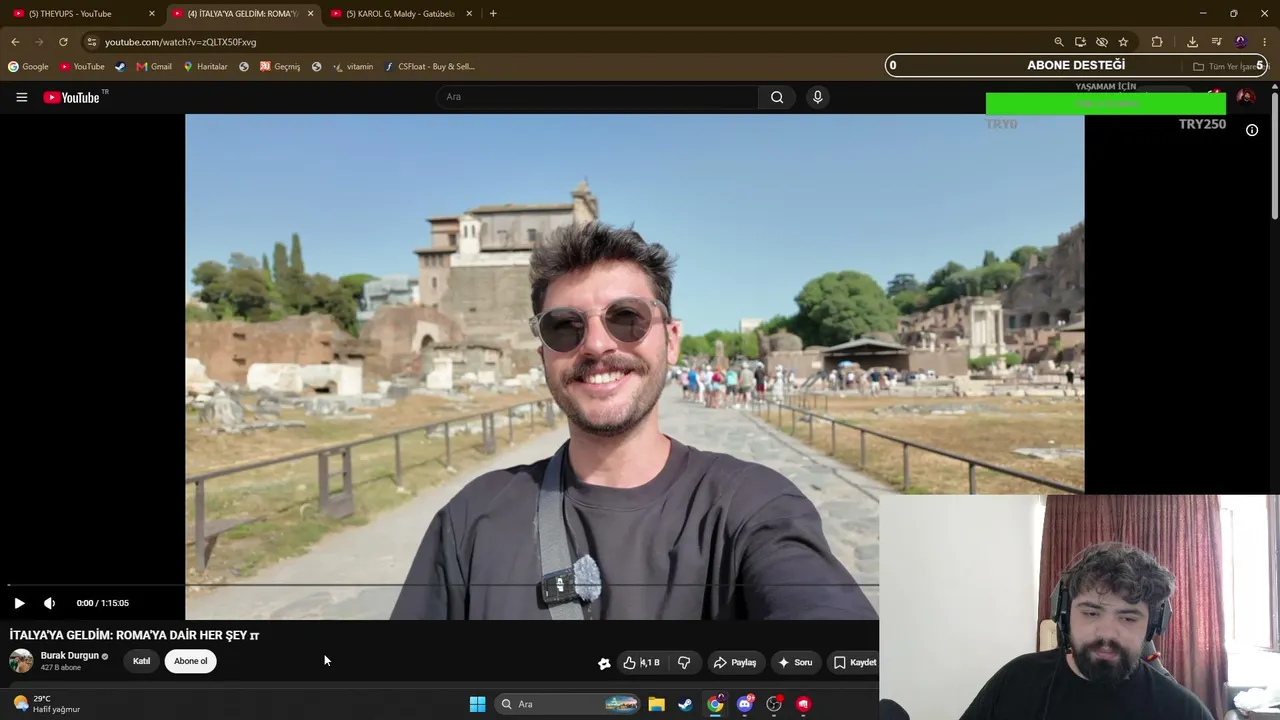Open the media controls icon

[x=1216, y=42]
